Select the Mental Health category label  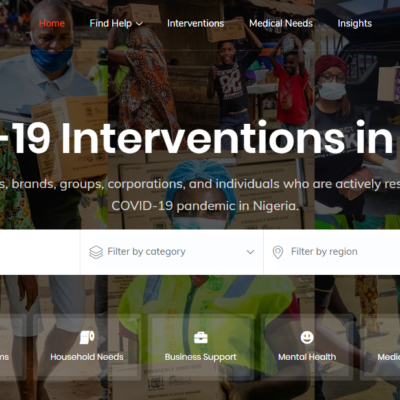[x=307, y=357]
